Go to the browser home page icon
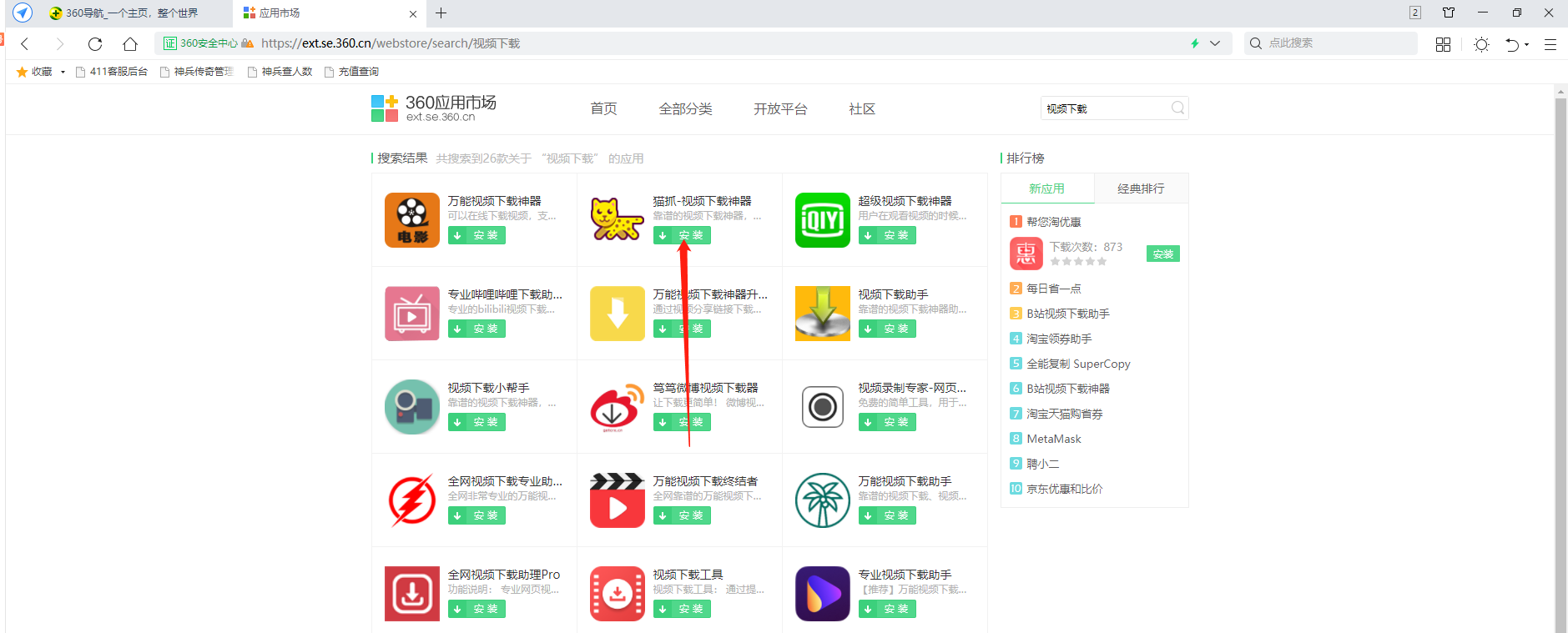This screenshot has width=1568, height=633. click(130, 44)
